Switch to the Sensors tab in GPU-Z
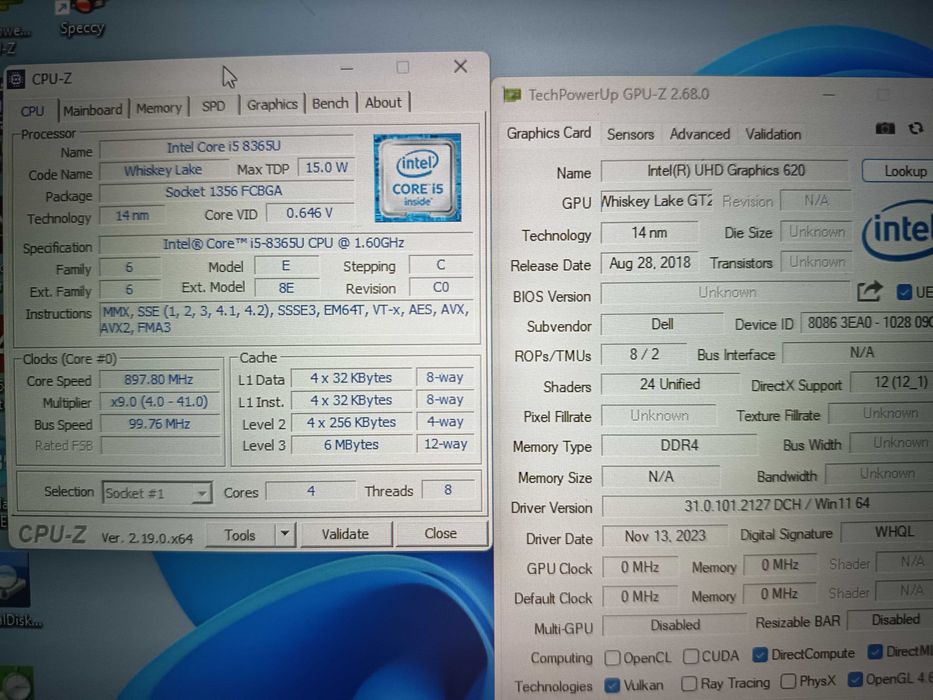 (630, 135)
